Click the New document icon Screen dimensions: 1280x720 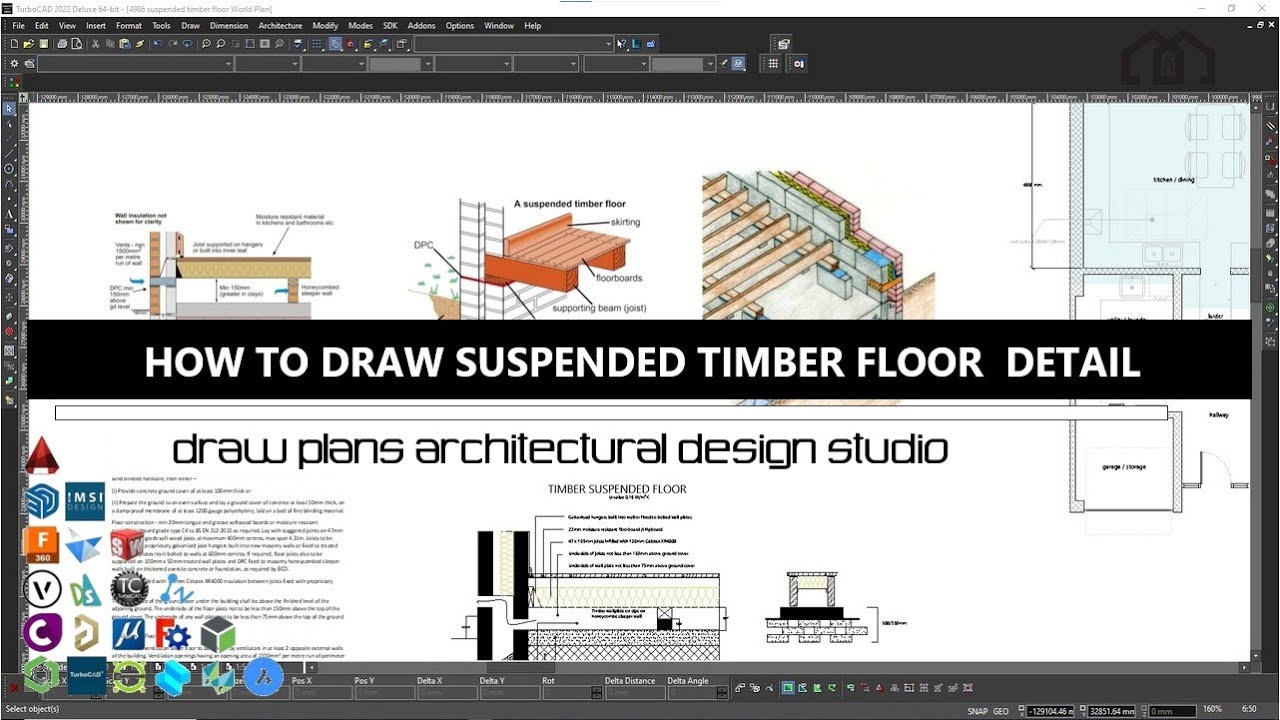[x=14, y=44]
